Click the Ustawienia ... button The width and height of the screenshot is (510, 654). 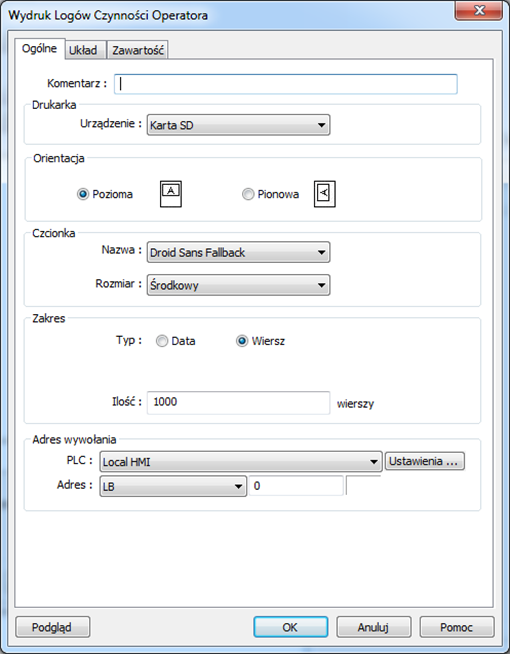pyautogui.click(x=425, y=461)
